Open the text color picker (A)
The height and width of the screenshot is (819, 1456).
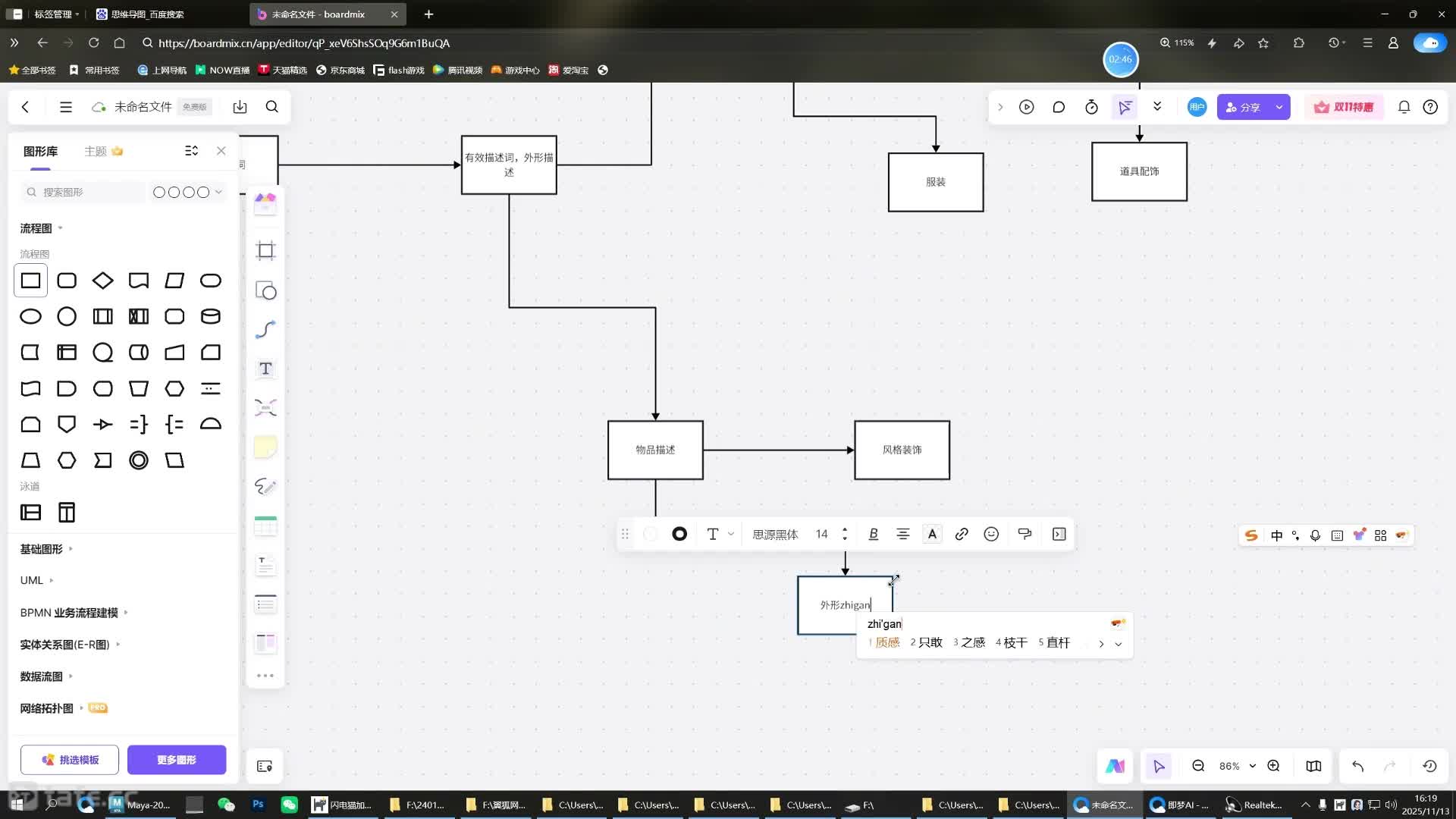(x=932, y=535)
